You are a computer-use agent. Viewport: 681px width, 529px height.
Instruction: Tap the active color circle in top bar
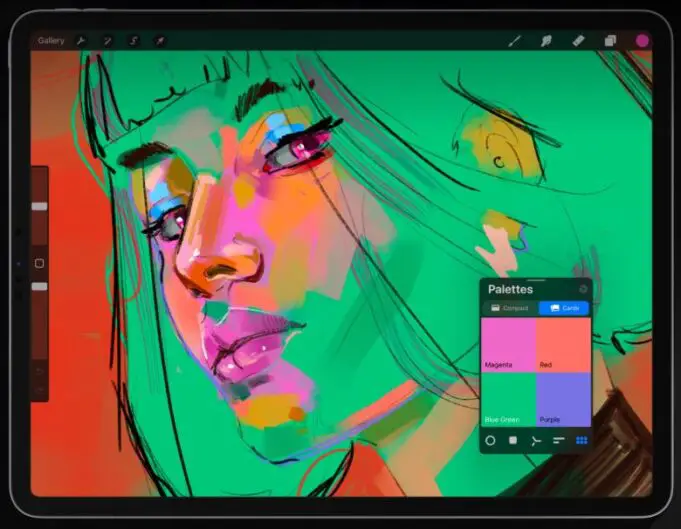[x=642, y=40]
